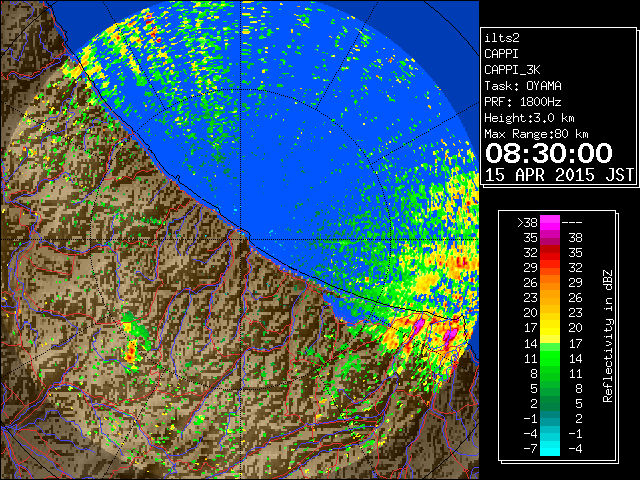The height and width of the screenshot is (480, 640).
Task: Pick the bright green 11 to 14 legend band
Action: click(550, 358)
